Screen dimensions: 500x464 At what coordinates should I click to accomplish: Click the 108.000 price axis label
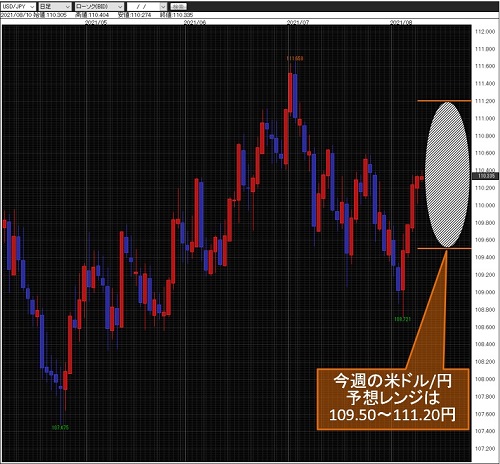click(485, 379)
